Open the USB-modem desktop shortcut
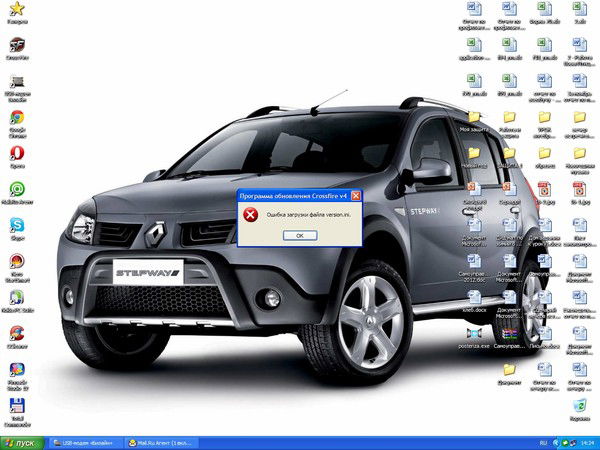The width and height of the screenshot is (600, 450). coord(16,82)
